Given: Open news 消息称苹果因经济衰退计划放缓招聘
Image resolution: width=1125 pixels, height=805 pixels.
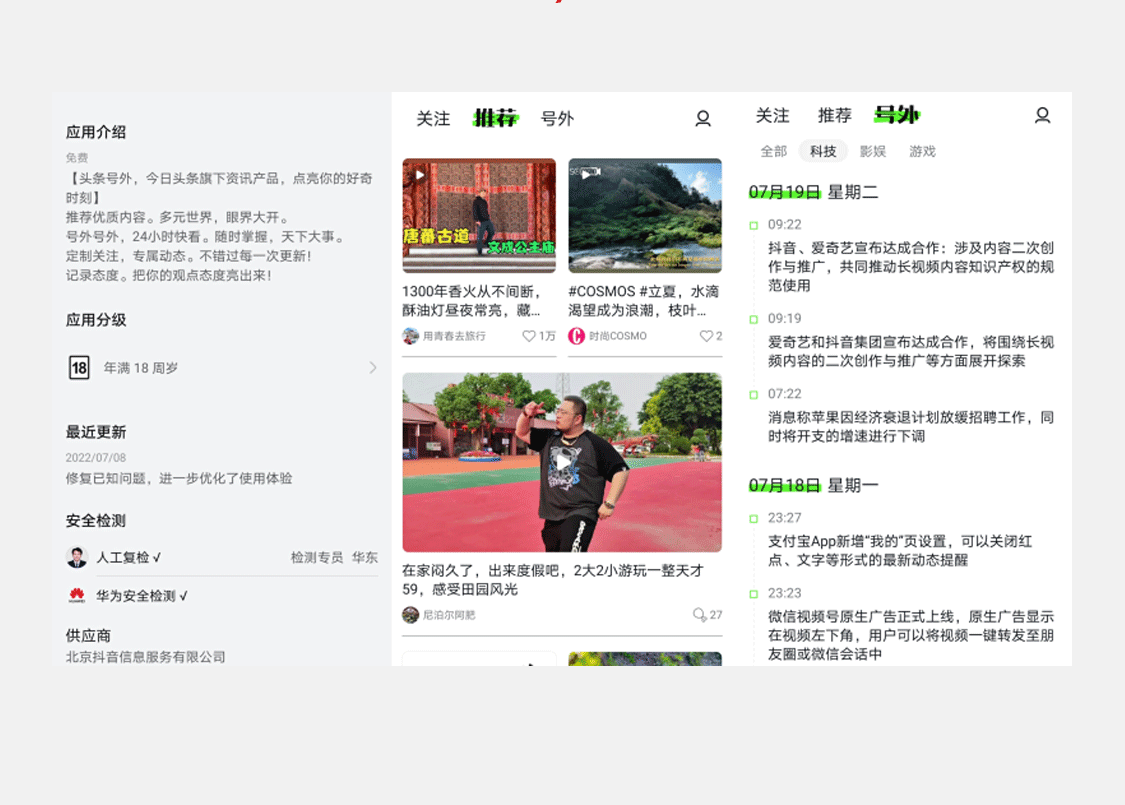Looking at the screenshot, I should tap(910, 427).
